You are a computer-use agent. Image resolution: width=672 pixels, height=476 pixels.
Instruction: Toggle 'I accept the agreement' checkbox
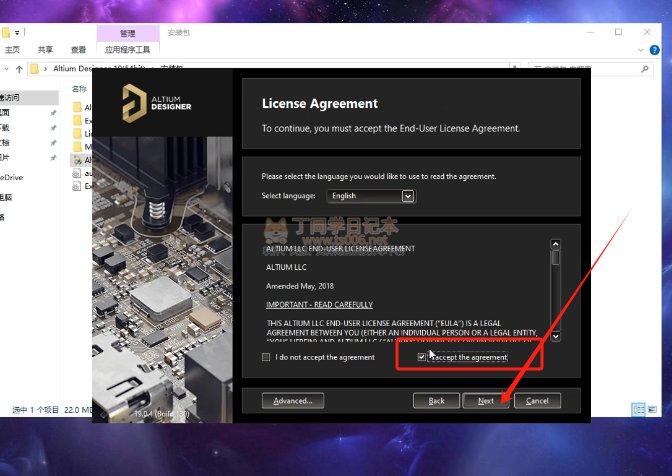(422, 356)
